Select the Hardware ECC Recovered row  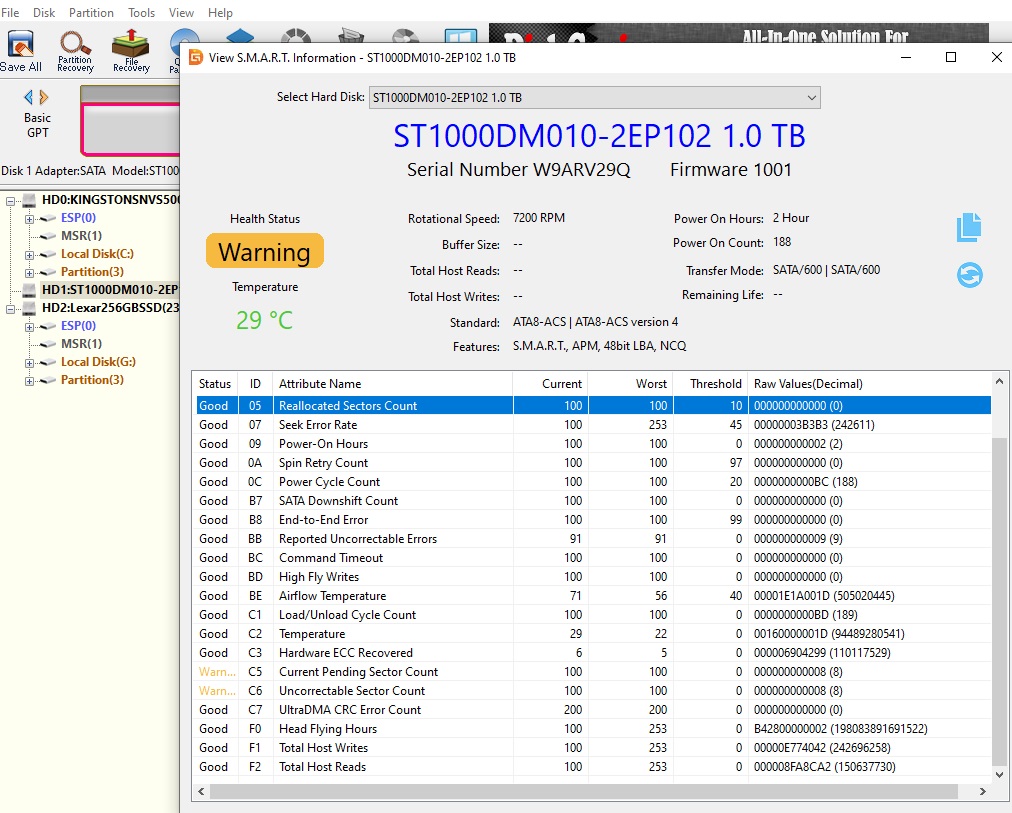[592, 653]
